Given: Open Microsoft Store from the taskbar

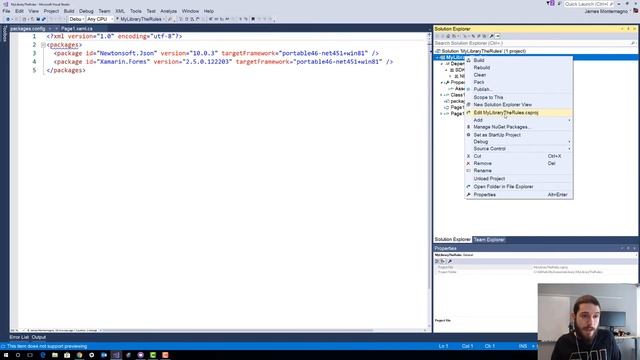Looking at the screenshot, I should pos(67,355).
